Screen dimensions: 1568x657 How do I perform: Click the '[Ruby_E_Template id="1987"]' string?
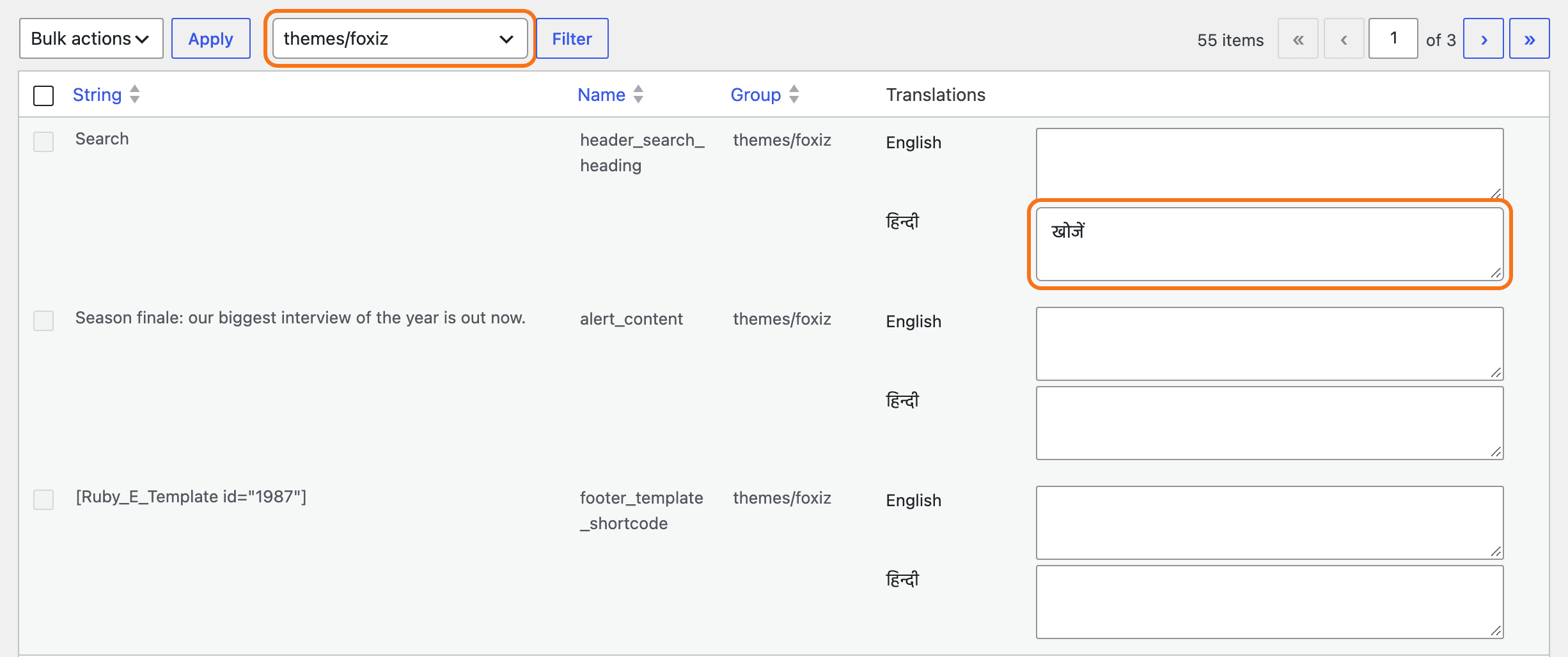coord(191,497)
